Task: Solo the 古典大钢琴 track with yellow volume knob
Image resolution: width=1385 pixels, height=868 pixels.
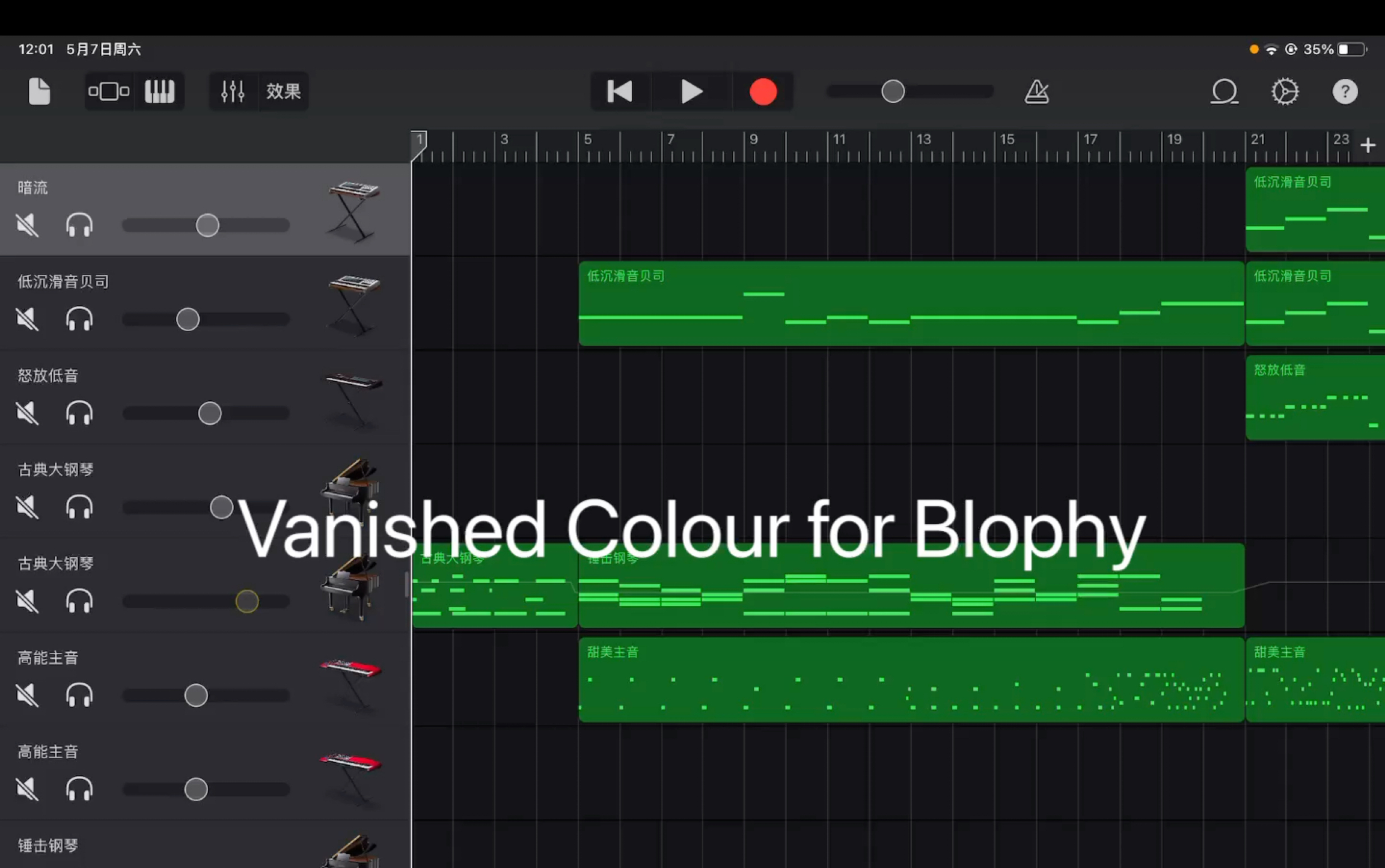Action: (79, 601)
